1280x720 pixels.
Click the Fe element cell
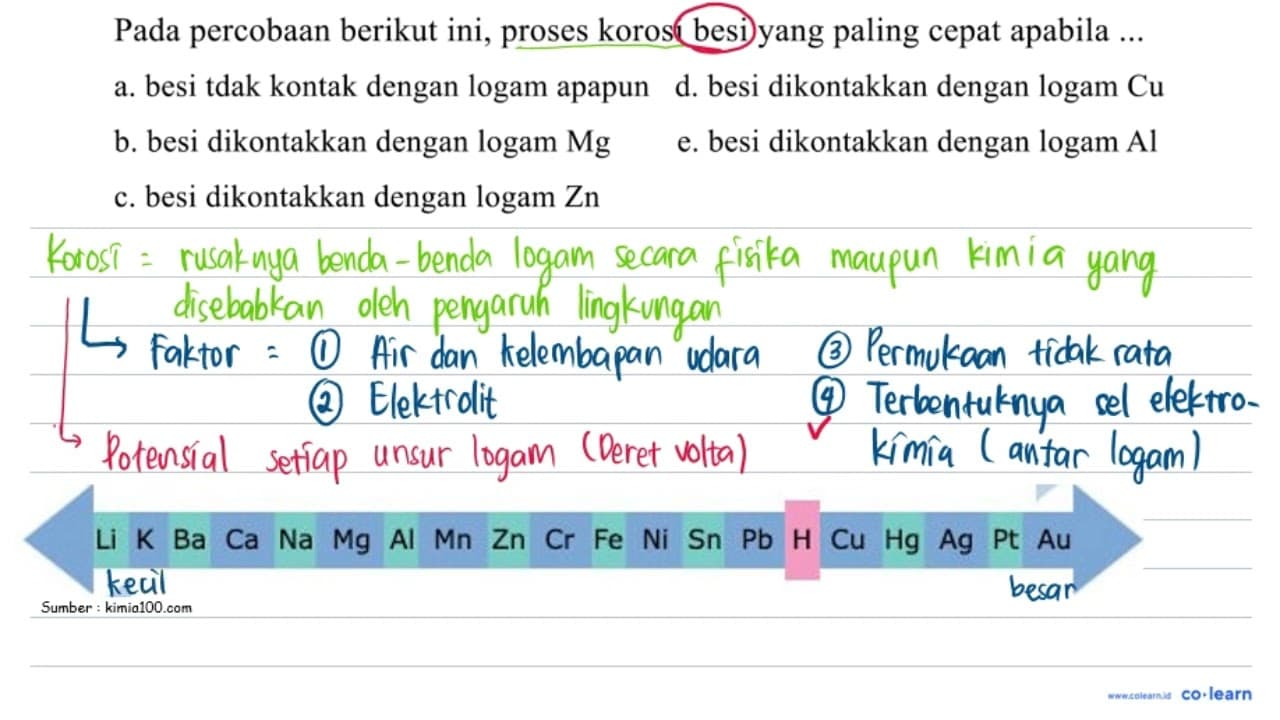pyautogui.click(x=608, y=540)
